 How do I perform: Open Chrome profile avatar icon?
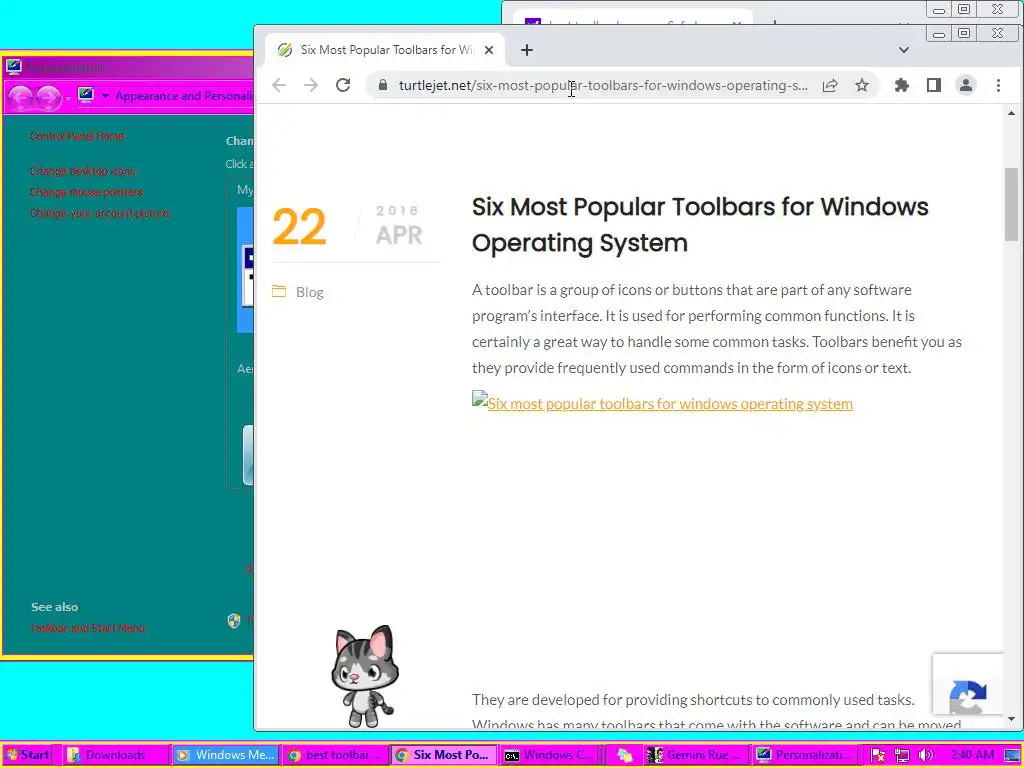pyautogui.click(x=966, y=86)
